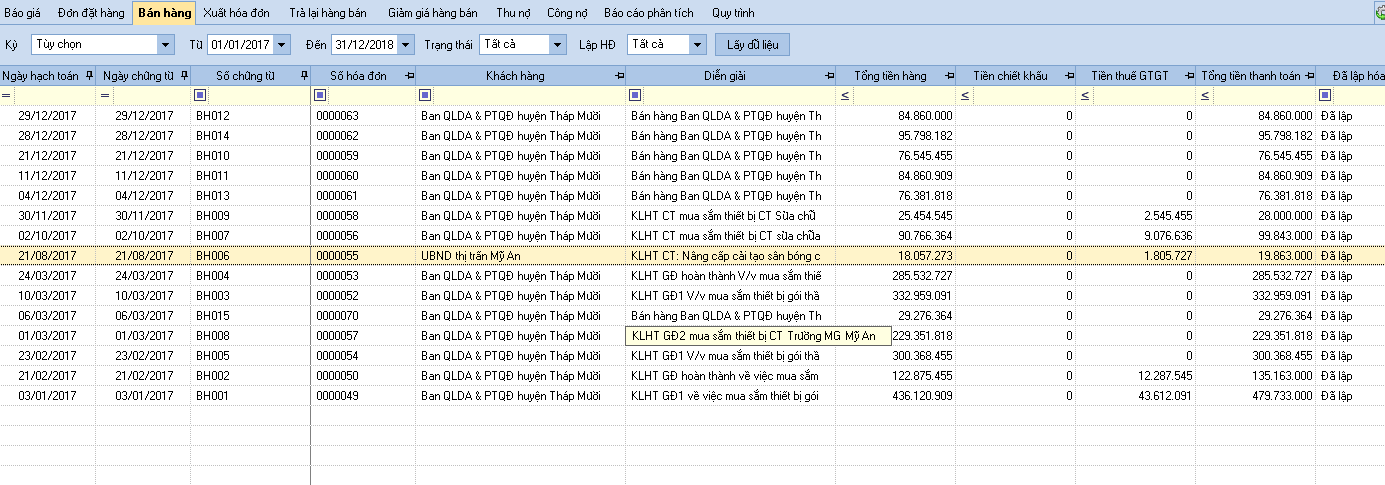Image resolution: width=1385 pixels, height=485 pixels.
Task: Open ≤ filter operator for Tiền chiết khấu
Action: pos(965,96)
